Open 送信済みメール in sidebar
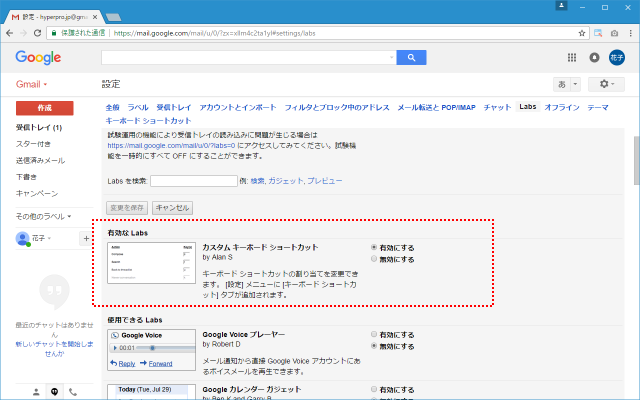 40,160
